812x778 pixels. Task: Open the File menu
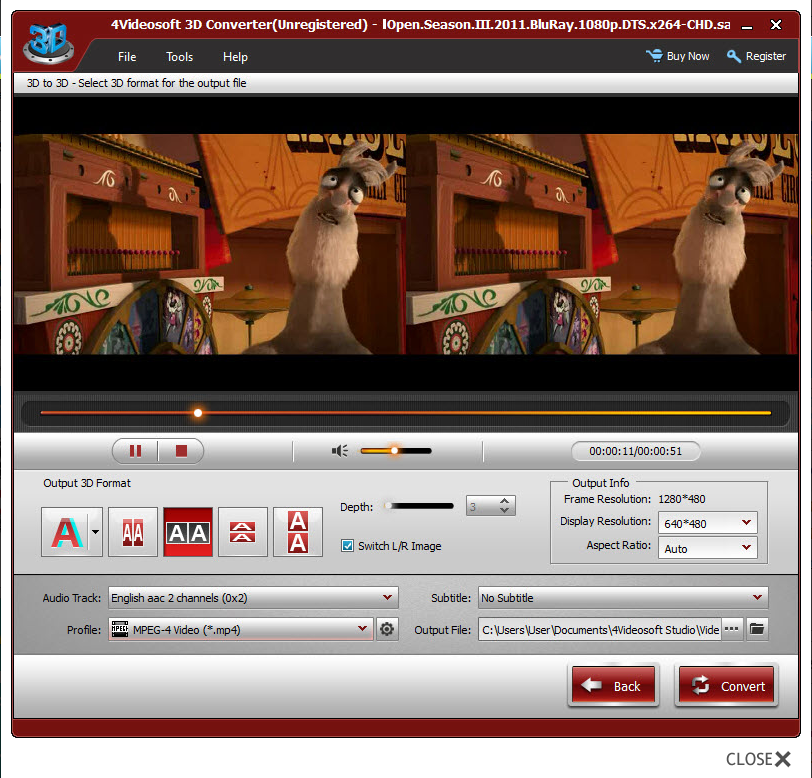tap(127, 57)
